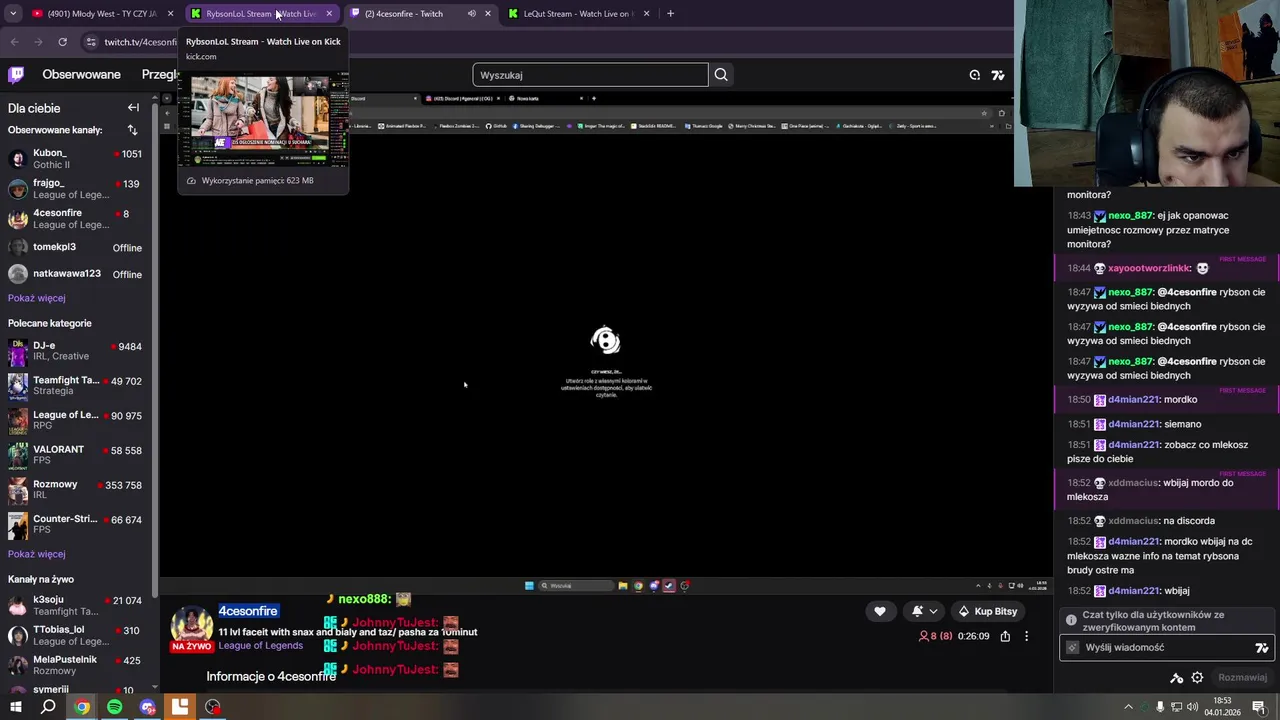Open a new browser tab
The width and height of the screenshot is (1280, 720).
[x=670, y=14]
